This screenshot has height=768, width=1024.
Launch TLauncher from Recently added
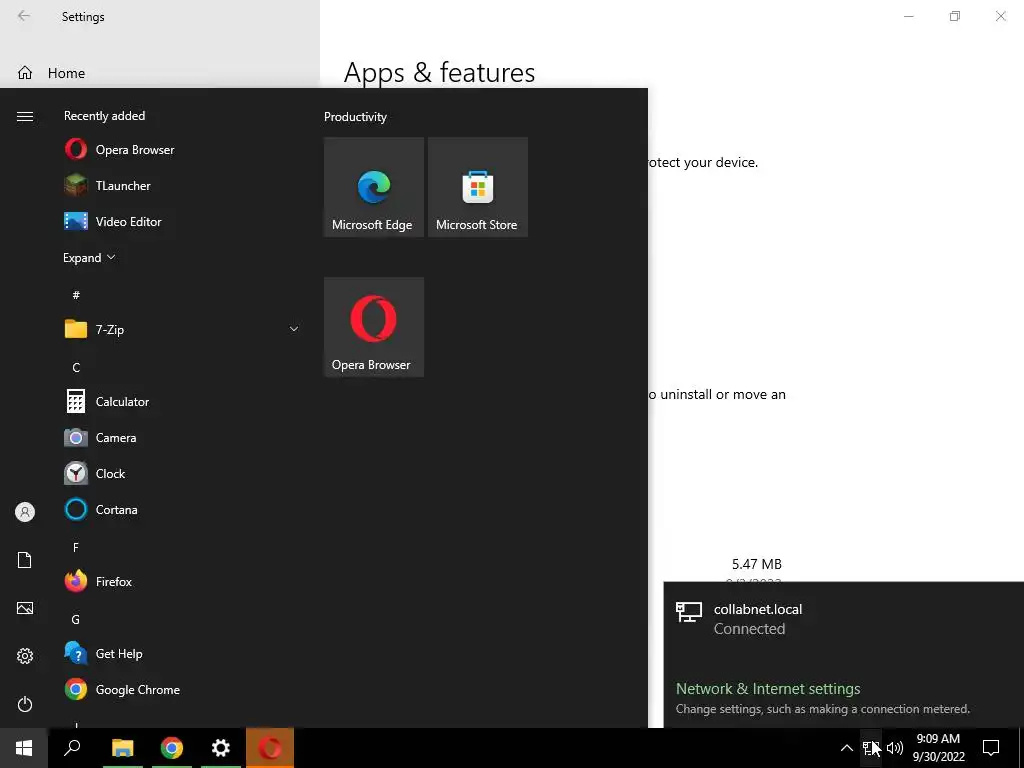point(183,185)
